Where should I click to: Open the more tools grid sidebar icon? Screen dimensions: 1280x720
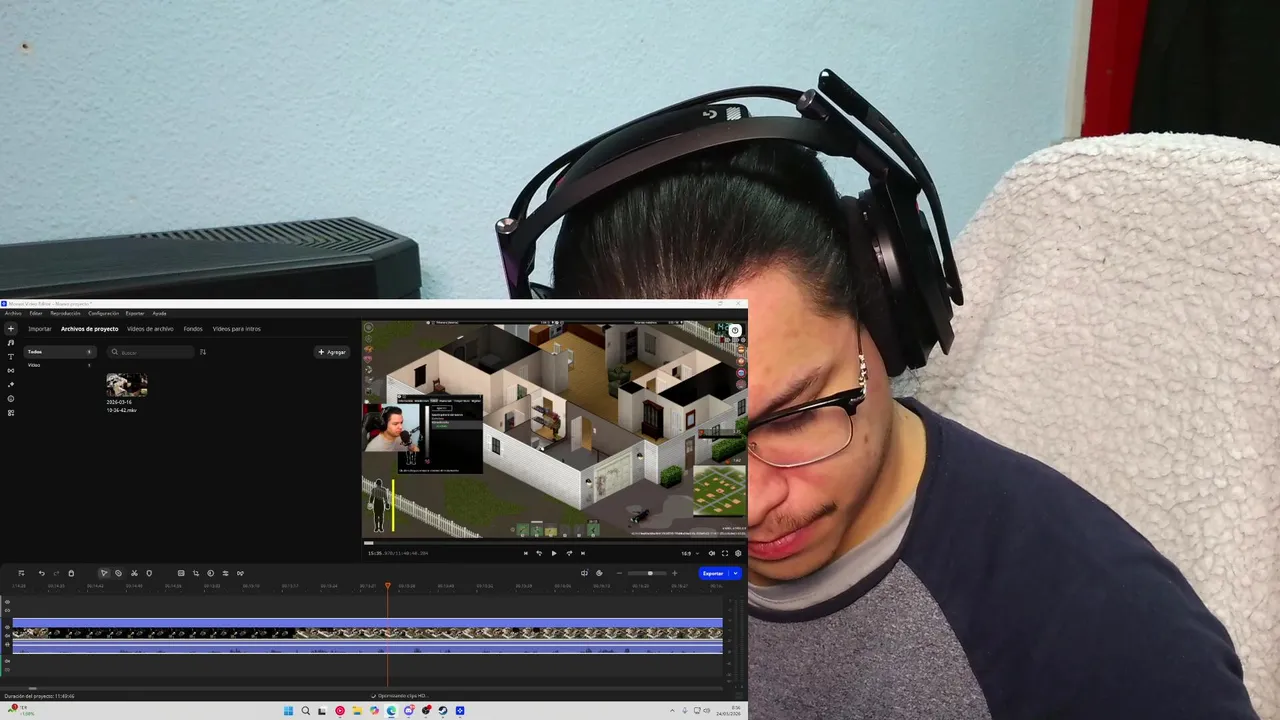coord(11,413)
